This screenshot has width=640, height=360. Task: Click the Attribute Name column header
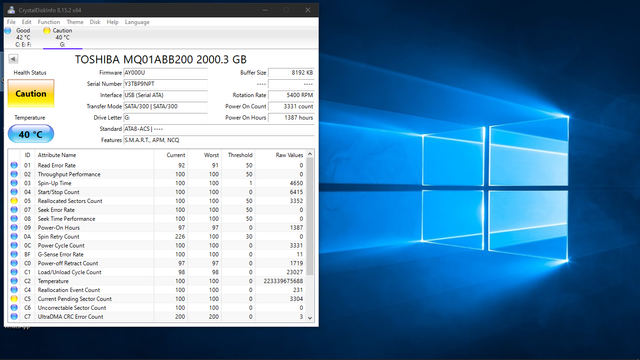coord(57,155)
